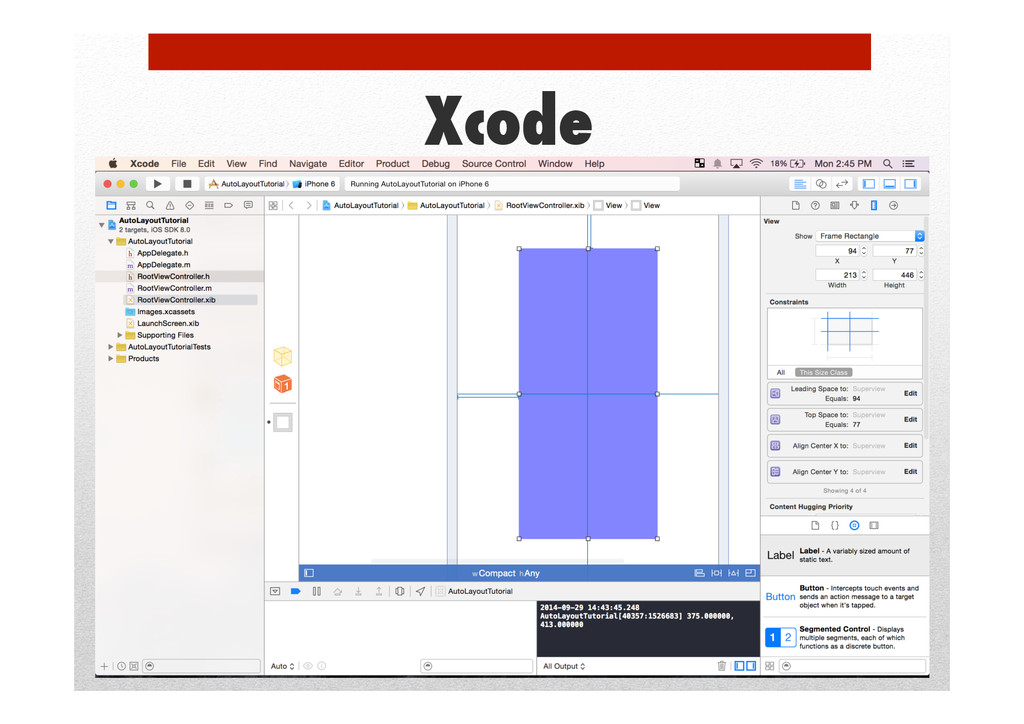
Task: Open the Test navigator diamond icon
Action: (x=189, y=205)
